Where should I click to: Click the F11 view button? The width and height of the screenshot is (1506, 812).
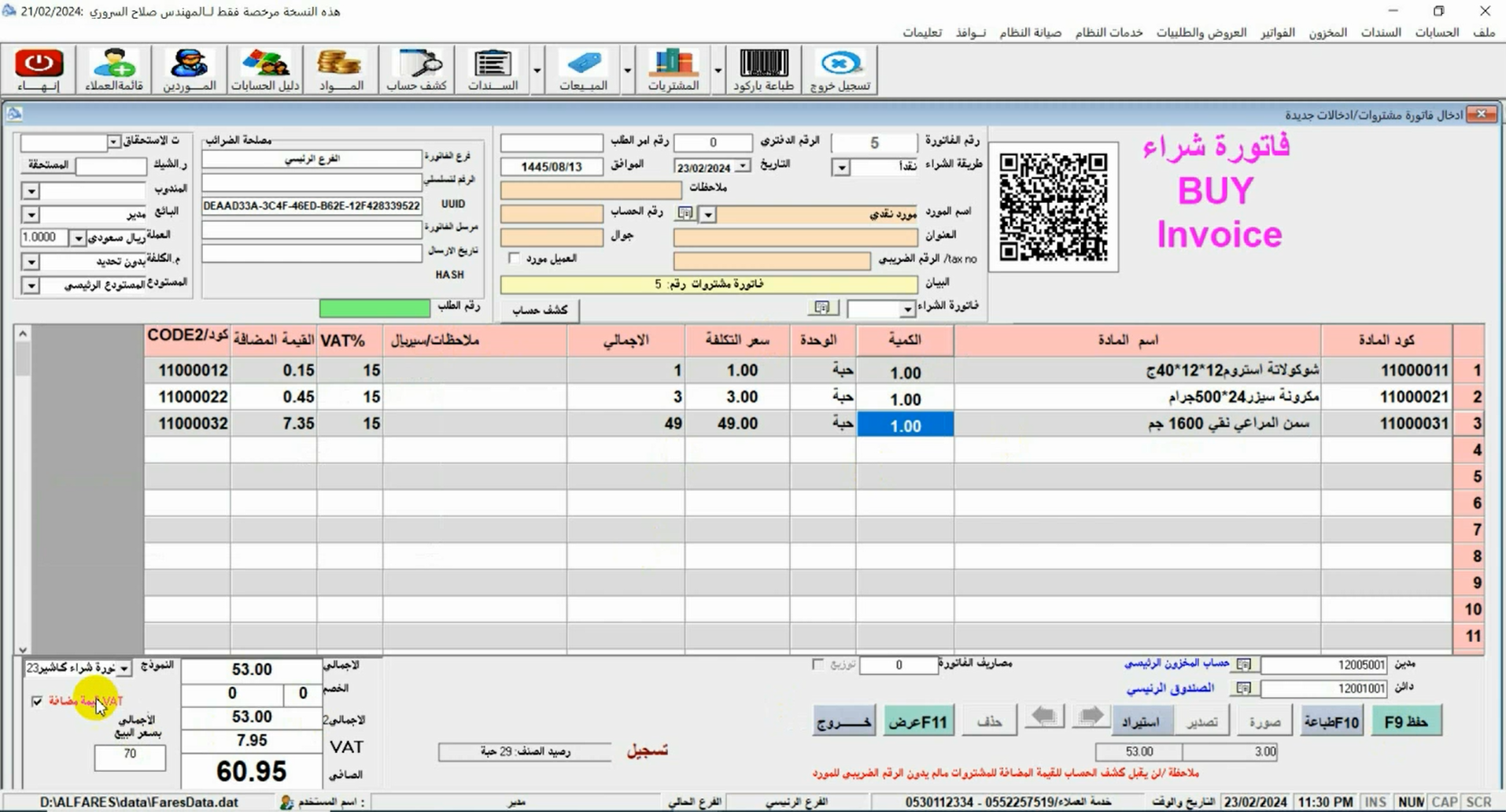tap(918, 721)
